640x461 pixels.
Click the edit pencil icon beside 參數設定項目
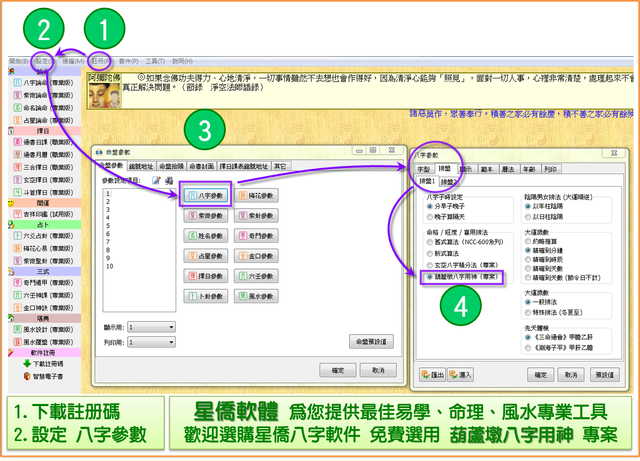[x=157, y=180]
